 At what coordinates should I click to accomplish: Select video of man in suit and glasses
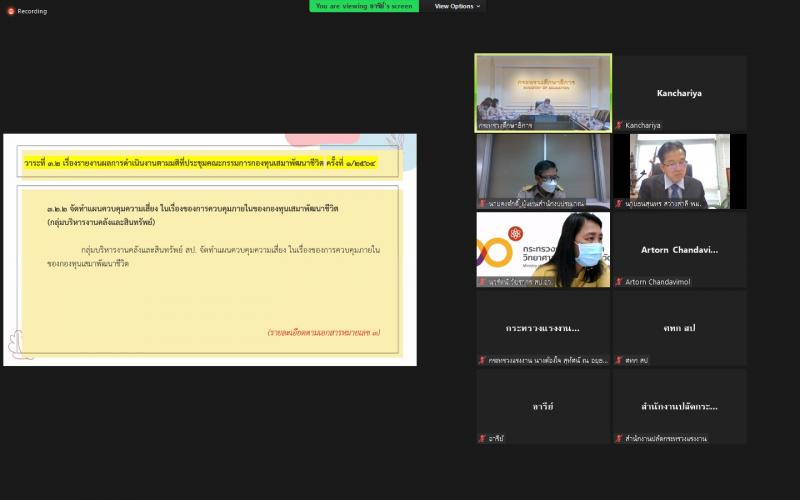pos(680,171)
